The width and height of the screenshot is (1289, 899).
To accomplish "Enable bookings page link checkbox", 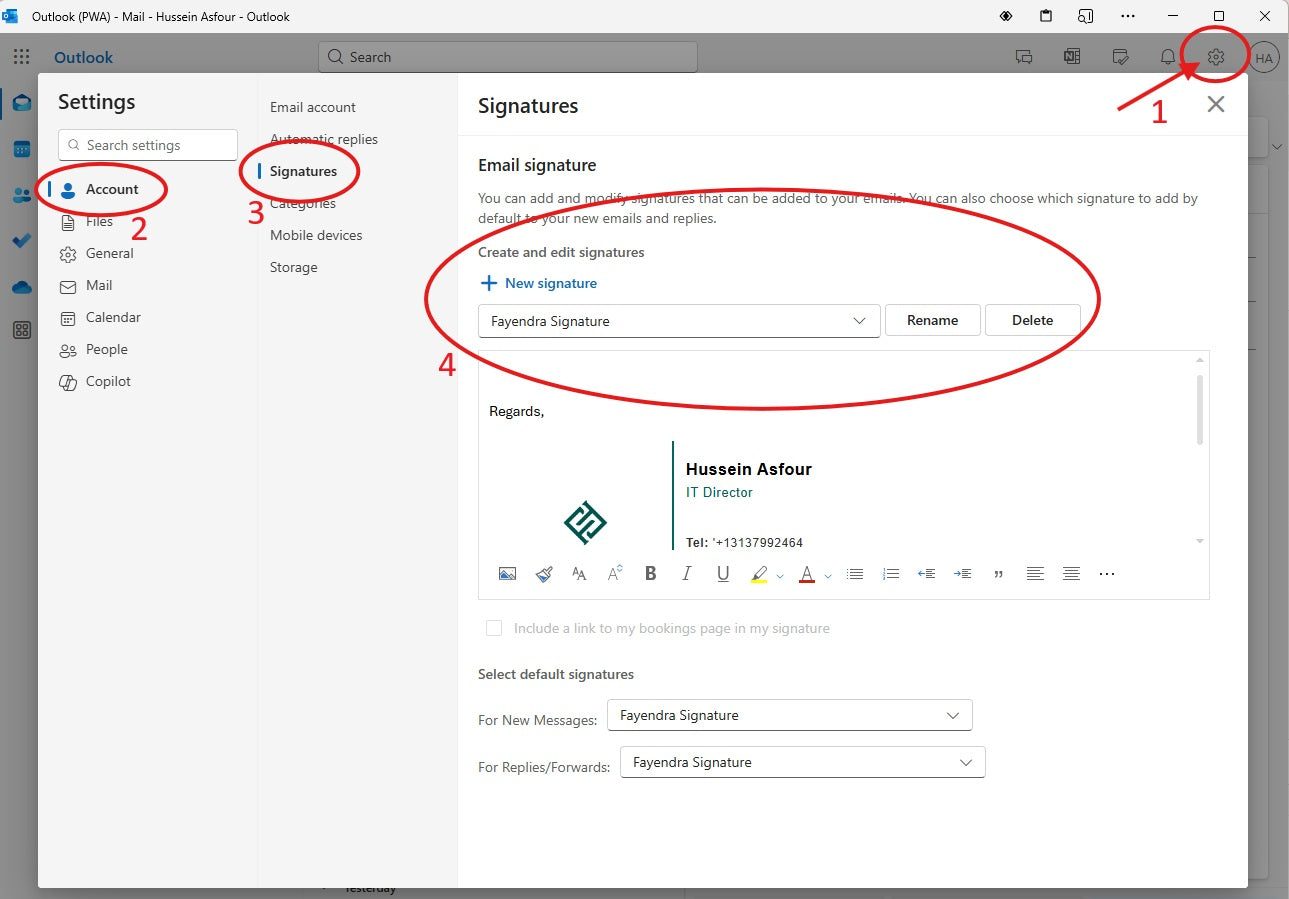I will pos(494,628).
